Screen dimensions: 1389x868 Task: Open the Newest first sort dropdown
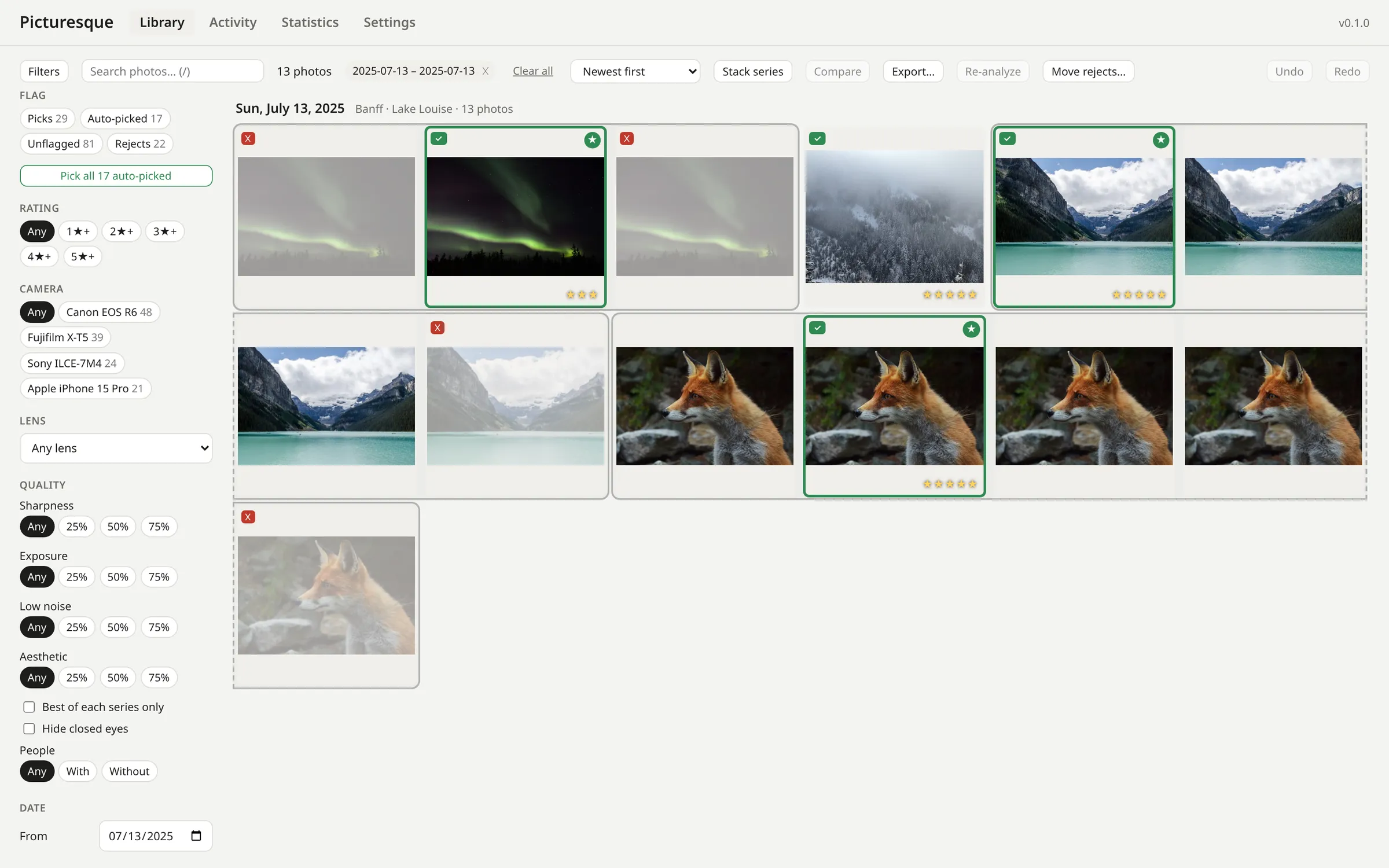click(x=635, y=71)
